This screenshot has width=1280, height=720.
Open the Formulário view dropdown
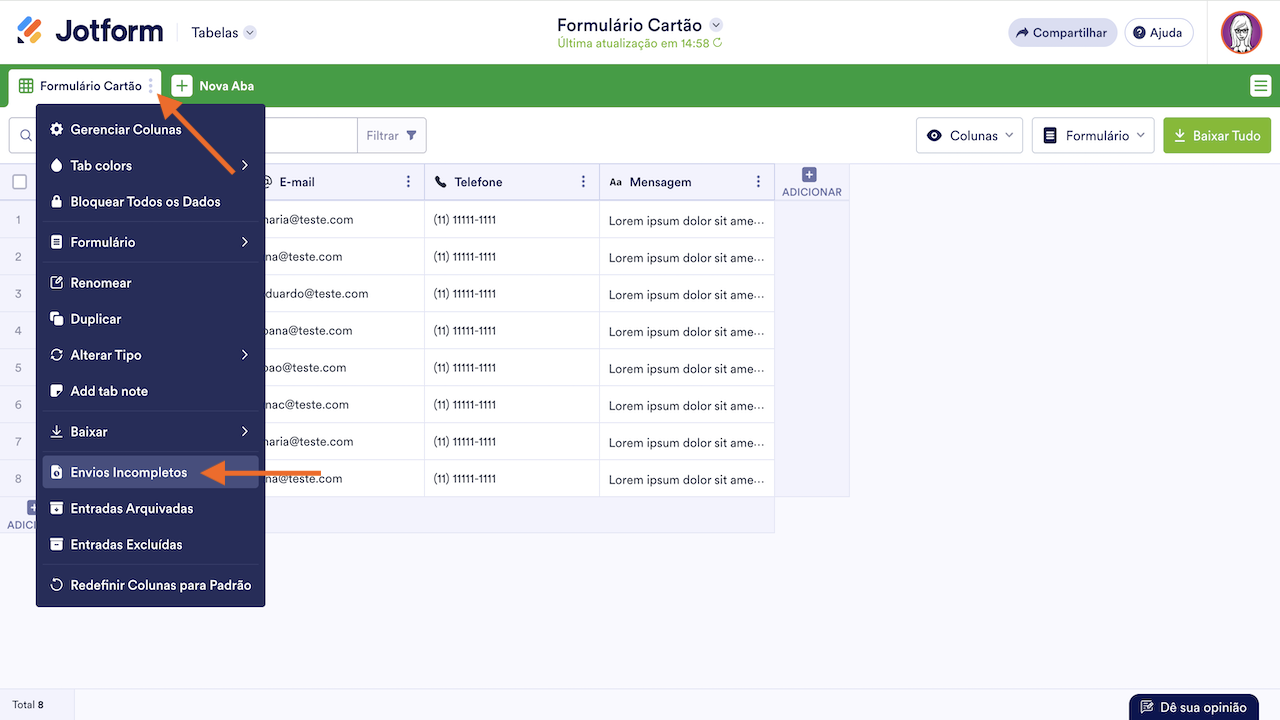1093,136
